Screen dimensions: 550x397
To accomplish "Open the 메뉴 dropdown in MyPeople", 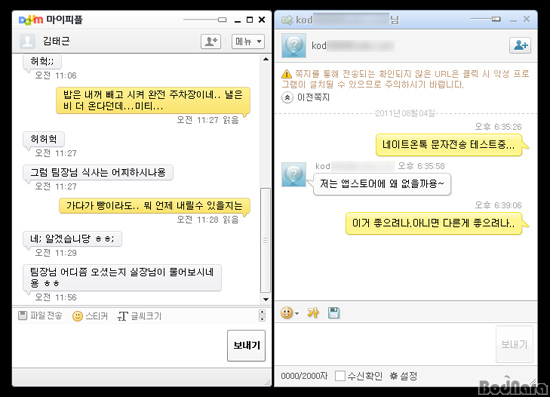I will (x=248, y=41).
